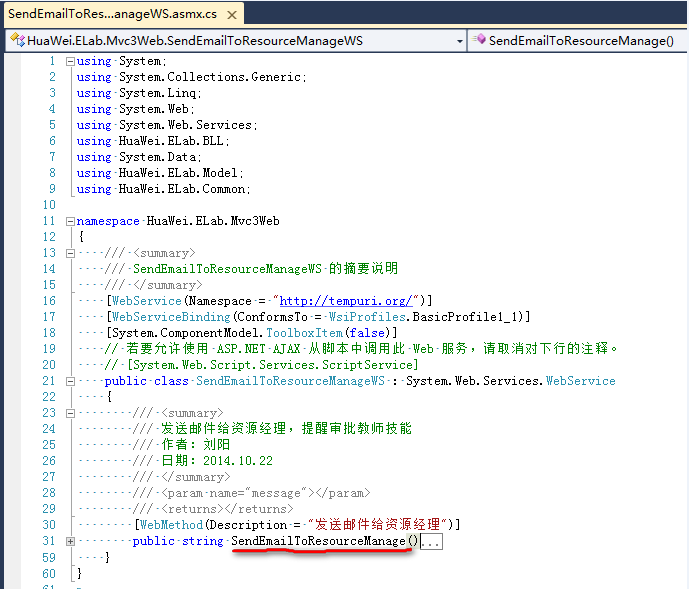This screenshot has width=689, height=589.
Task: Open the http://tempuri.org/ link
Action: click(x=346, y=301)
